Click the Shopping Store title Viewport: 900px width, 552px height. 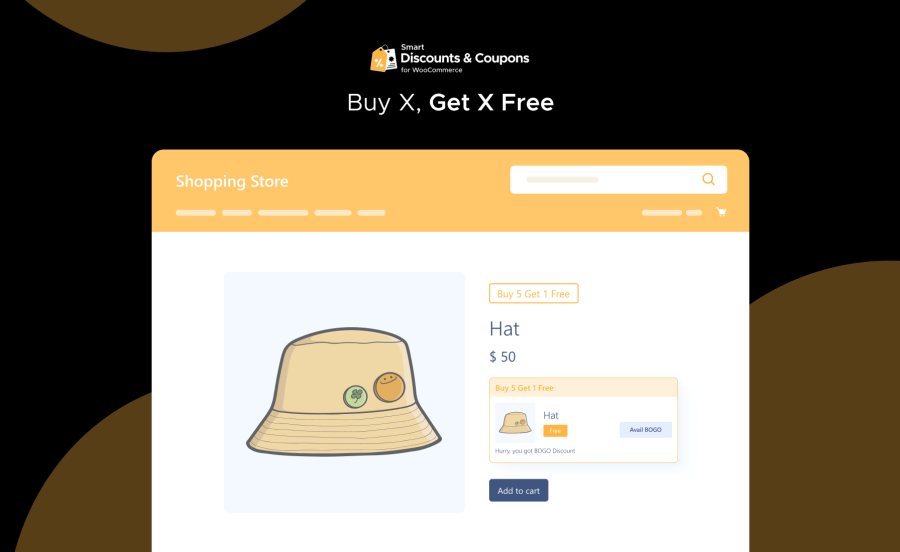pos(232,181)
